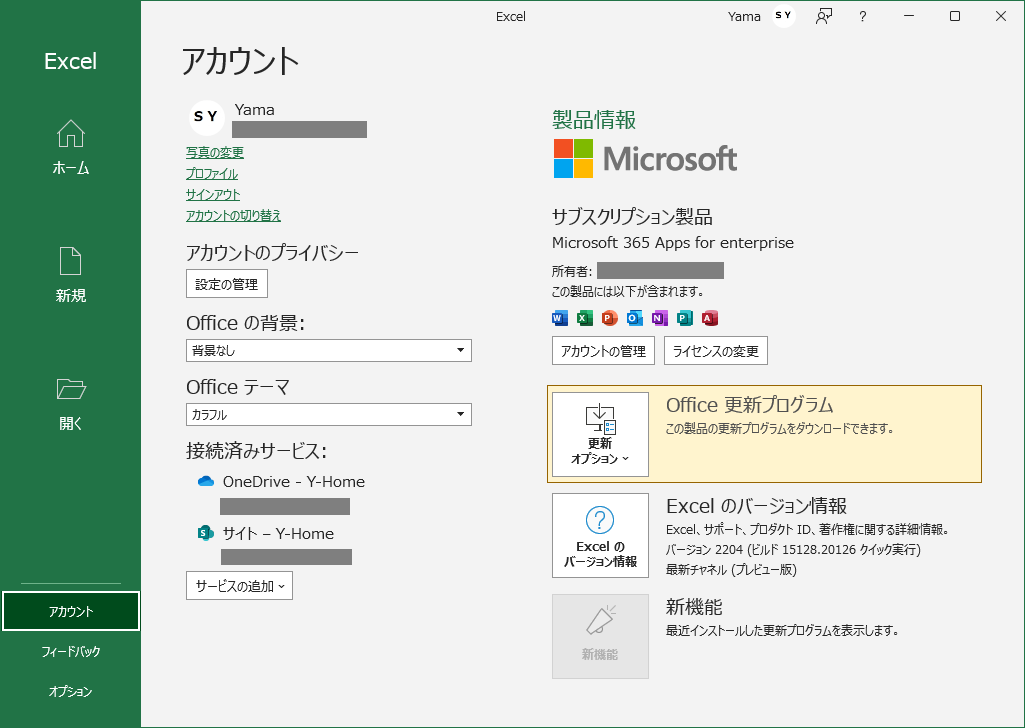Viewport: 1025px width, 728px height.
Task: Select the アカウント sidebar tab
Action: pyautogui.click(x=71, y=611)
